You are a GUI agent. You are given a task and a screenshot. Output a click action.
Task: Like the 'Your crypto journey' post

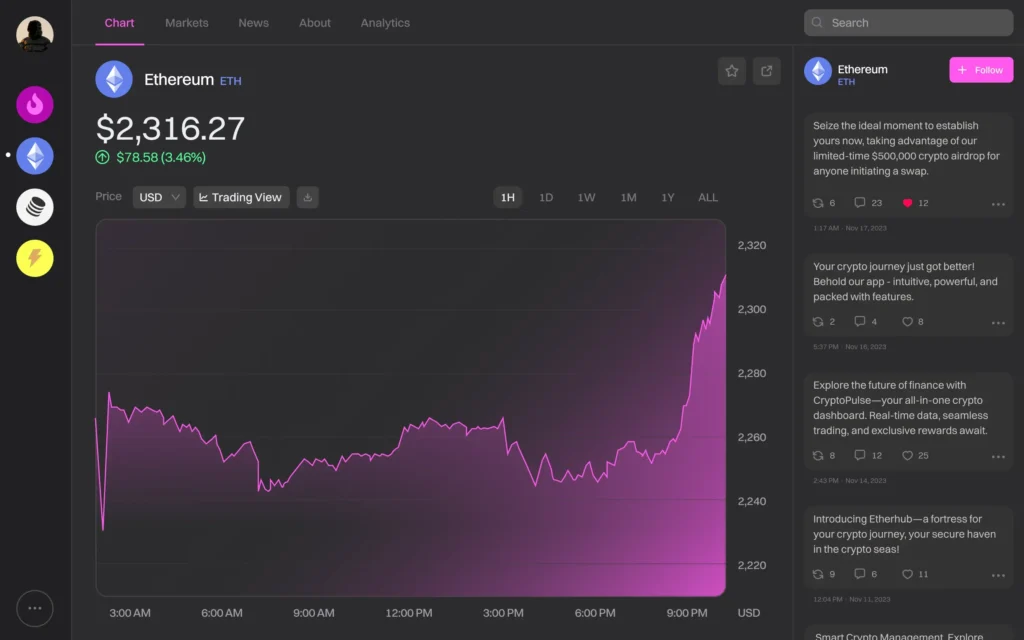pos(907,322)
